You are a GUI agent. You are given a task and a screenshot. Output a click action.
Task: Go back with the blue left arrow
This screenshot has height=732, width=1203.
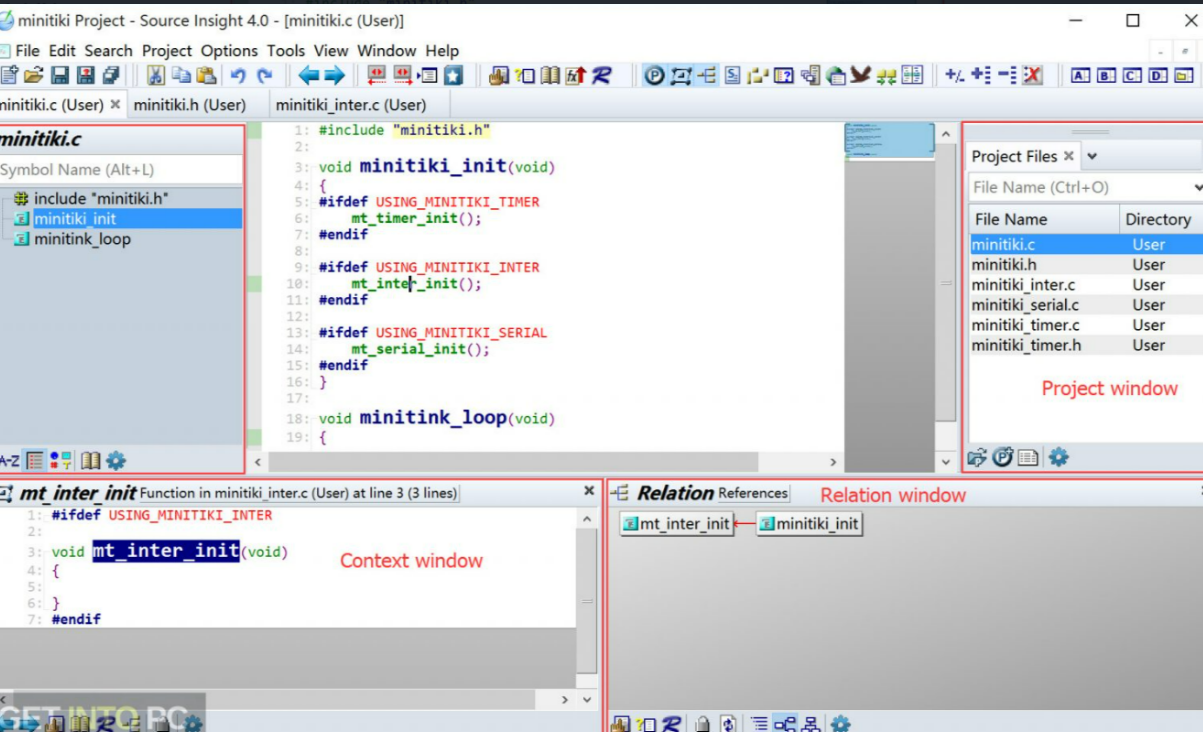click(308, 75)
